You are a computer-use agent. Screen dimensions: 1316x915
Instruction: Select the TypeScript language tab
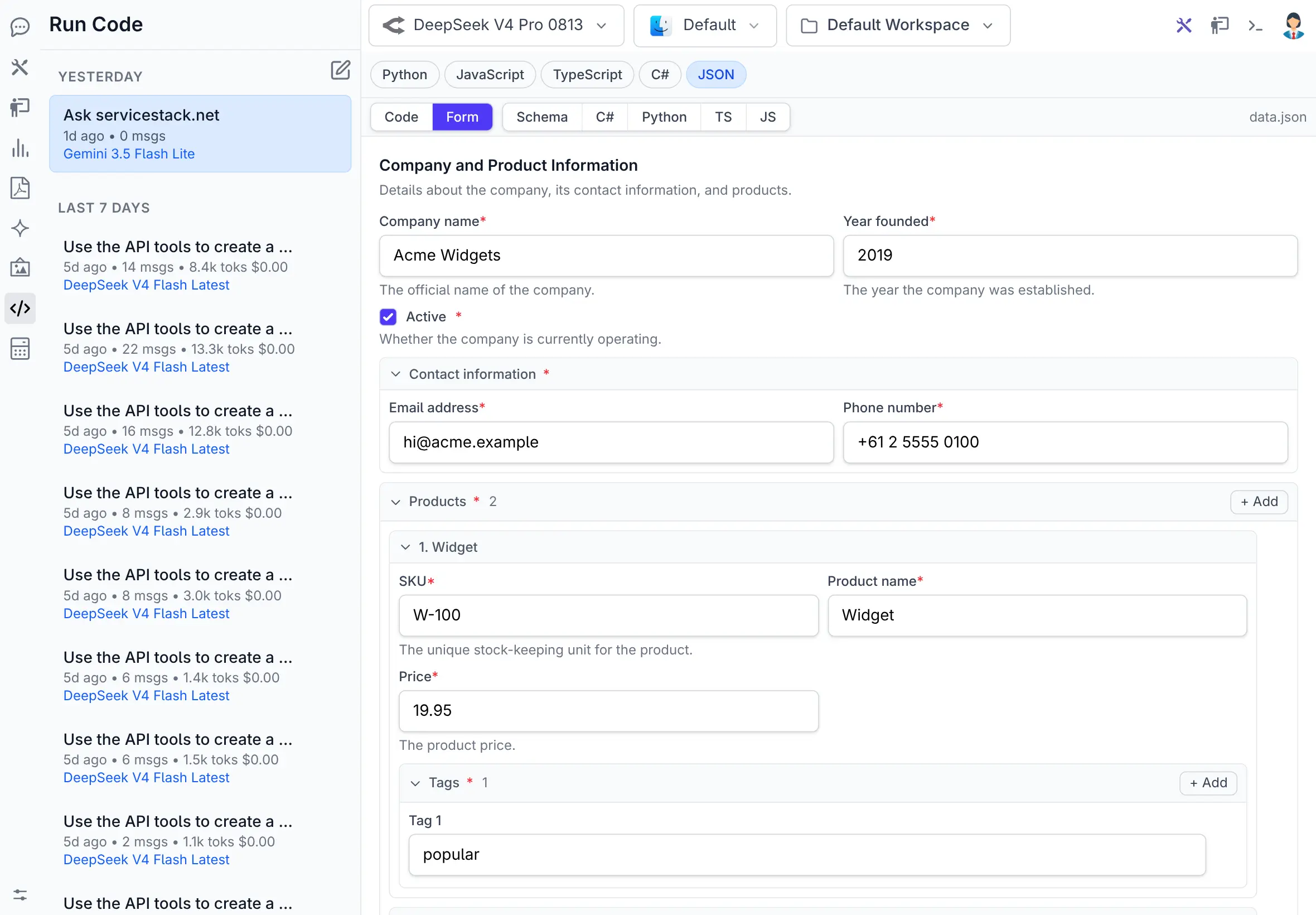587,75
